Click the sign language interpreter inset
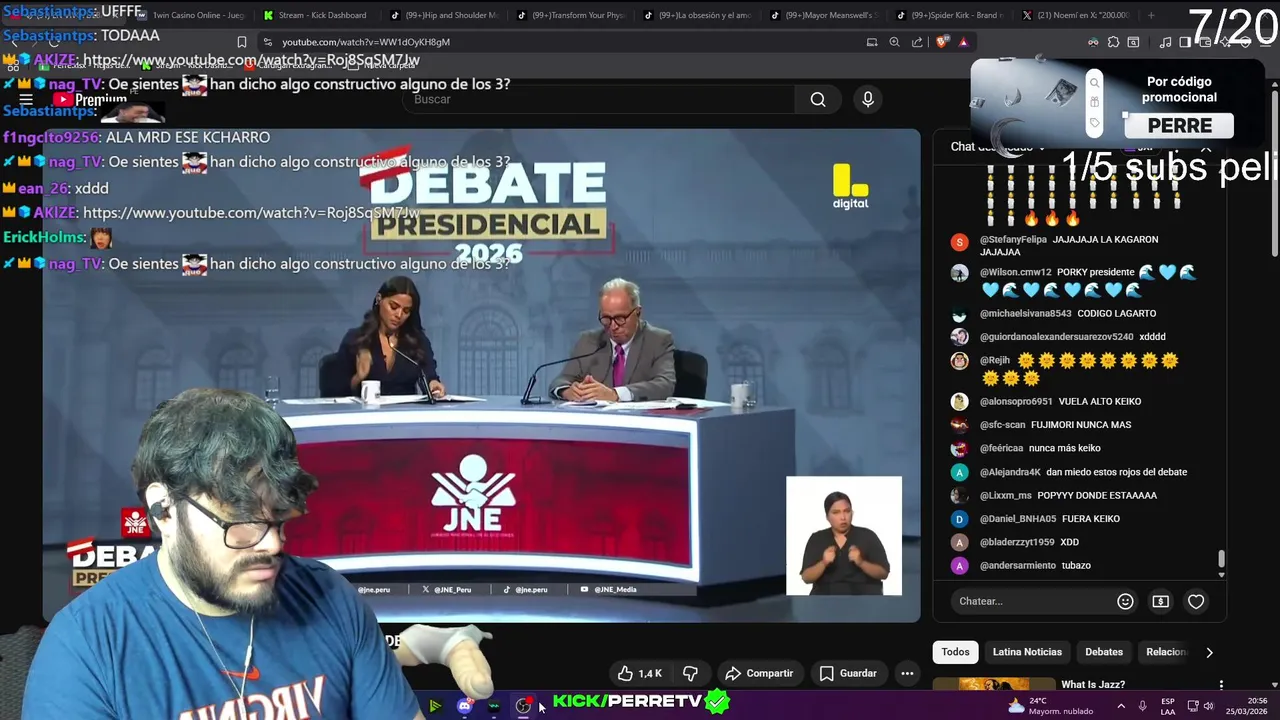The height and width of the screenshot is (720, 1280). click(x=844, y=536)
